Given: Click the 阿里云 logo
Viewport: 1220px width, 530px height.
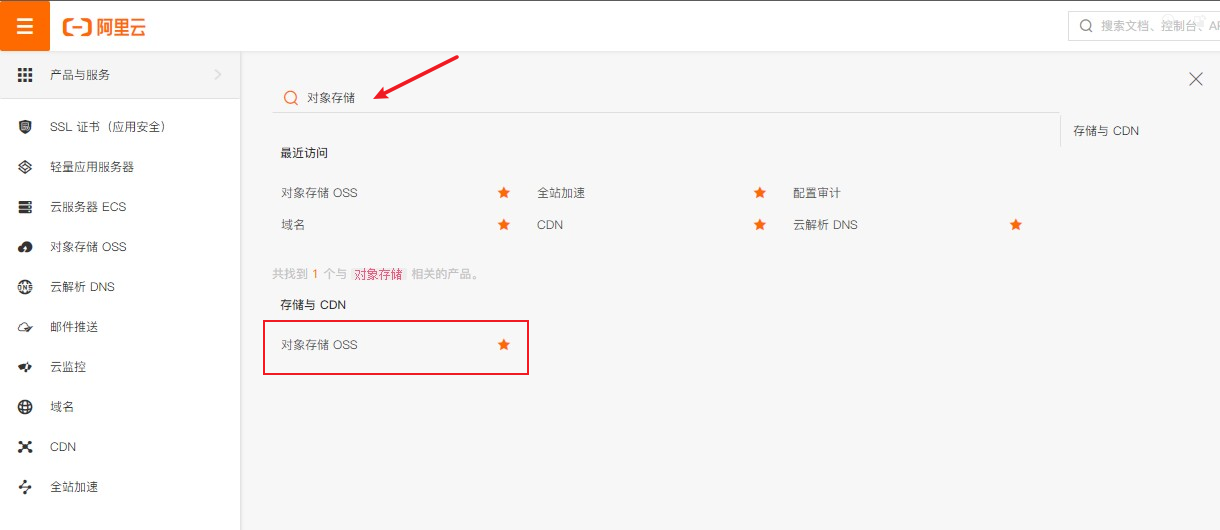Looking at the screenshot, I should (x=104, y=27).
